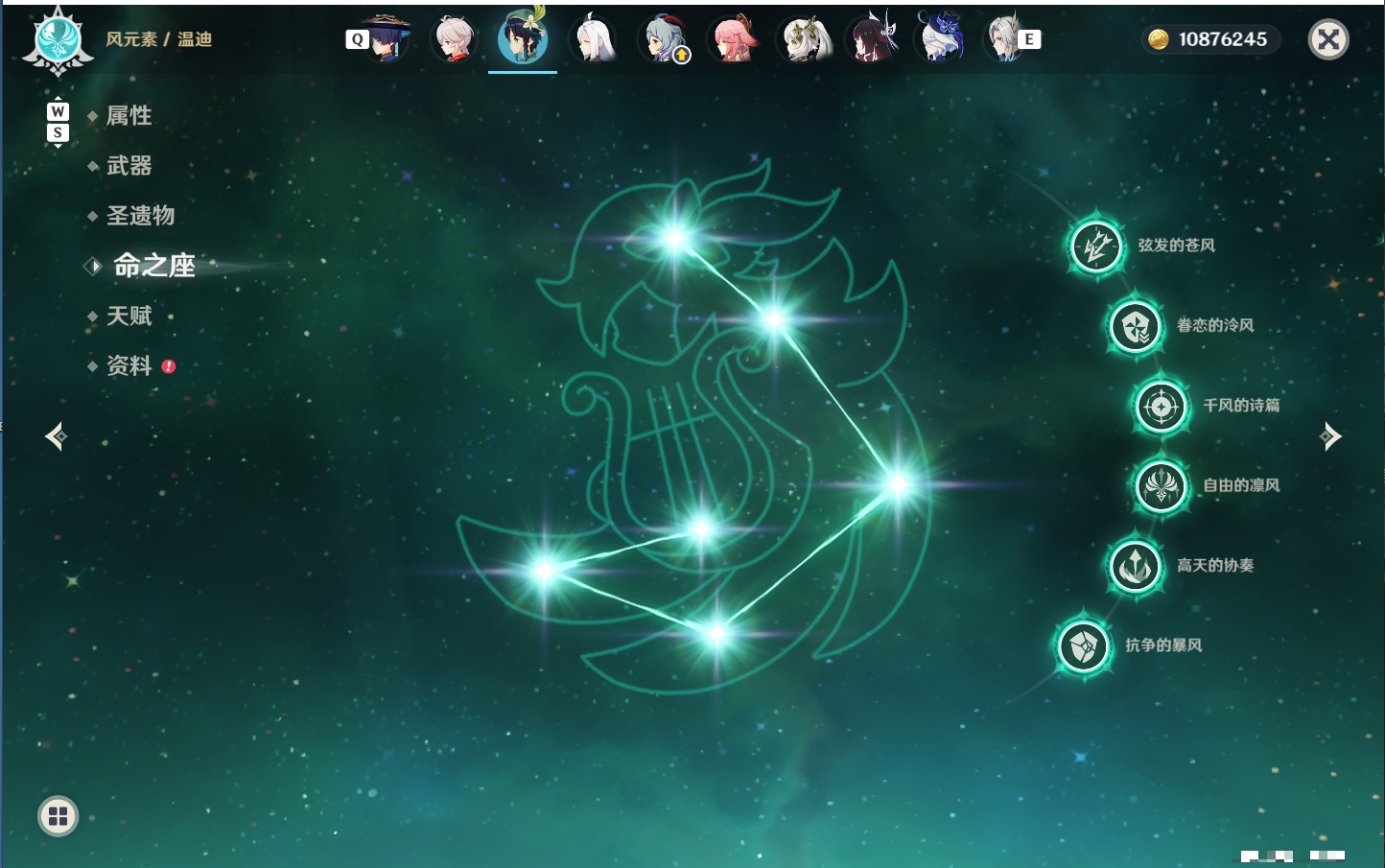The height and width of the screenshot is (868, 1385).
Task: Click the E next-character key hint
Action: click(1029, 39)
